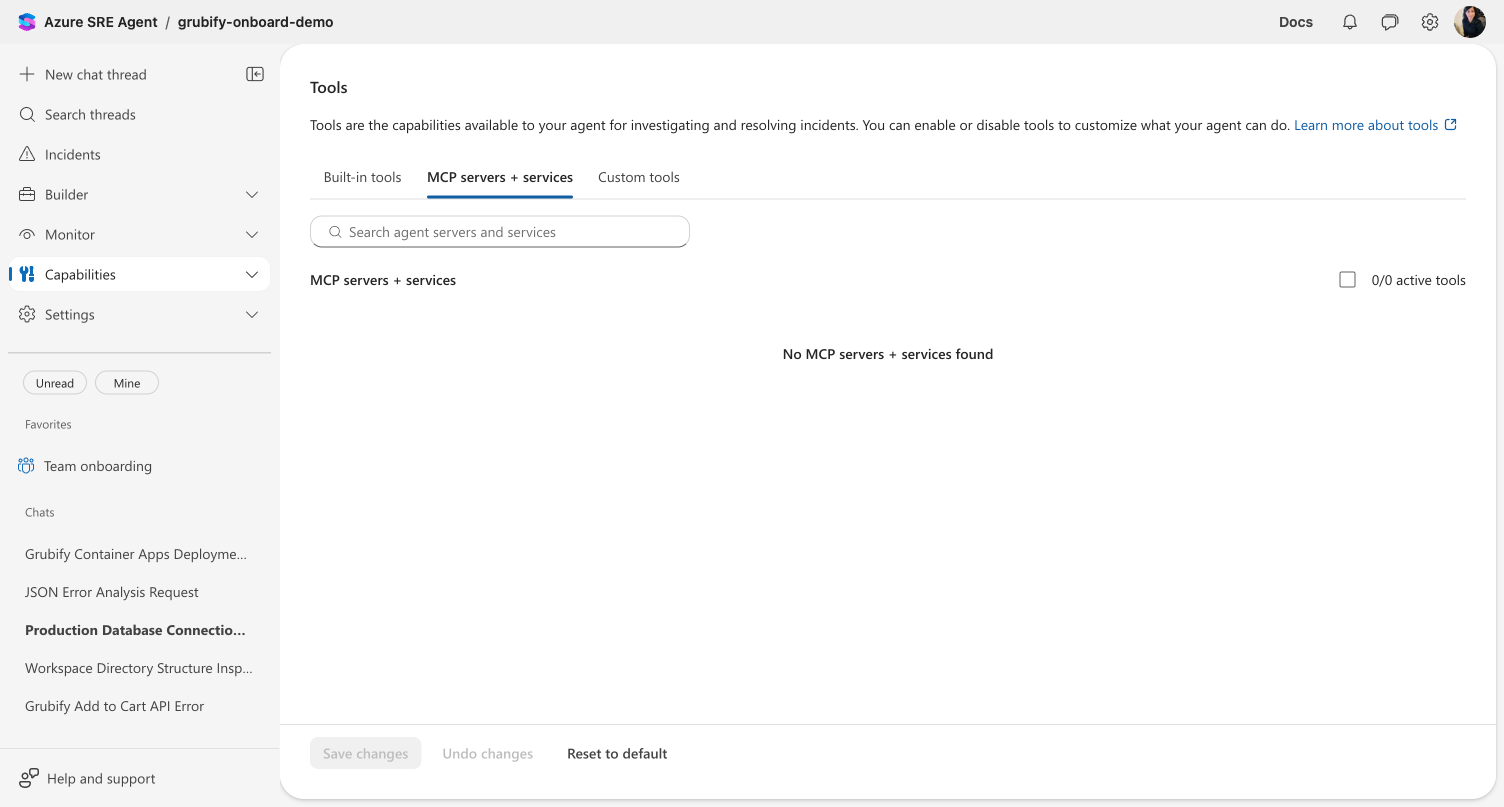Expand the Settings section chevron
The height and width of the screenshot is (807, 1504).
coord(252,314)
